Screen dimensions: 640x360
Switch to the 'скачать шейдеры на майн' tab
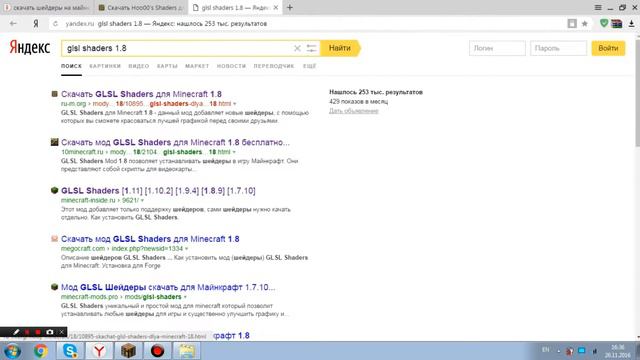click(47, 7)
